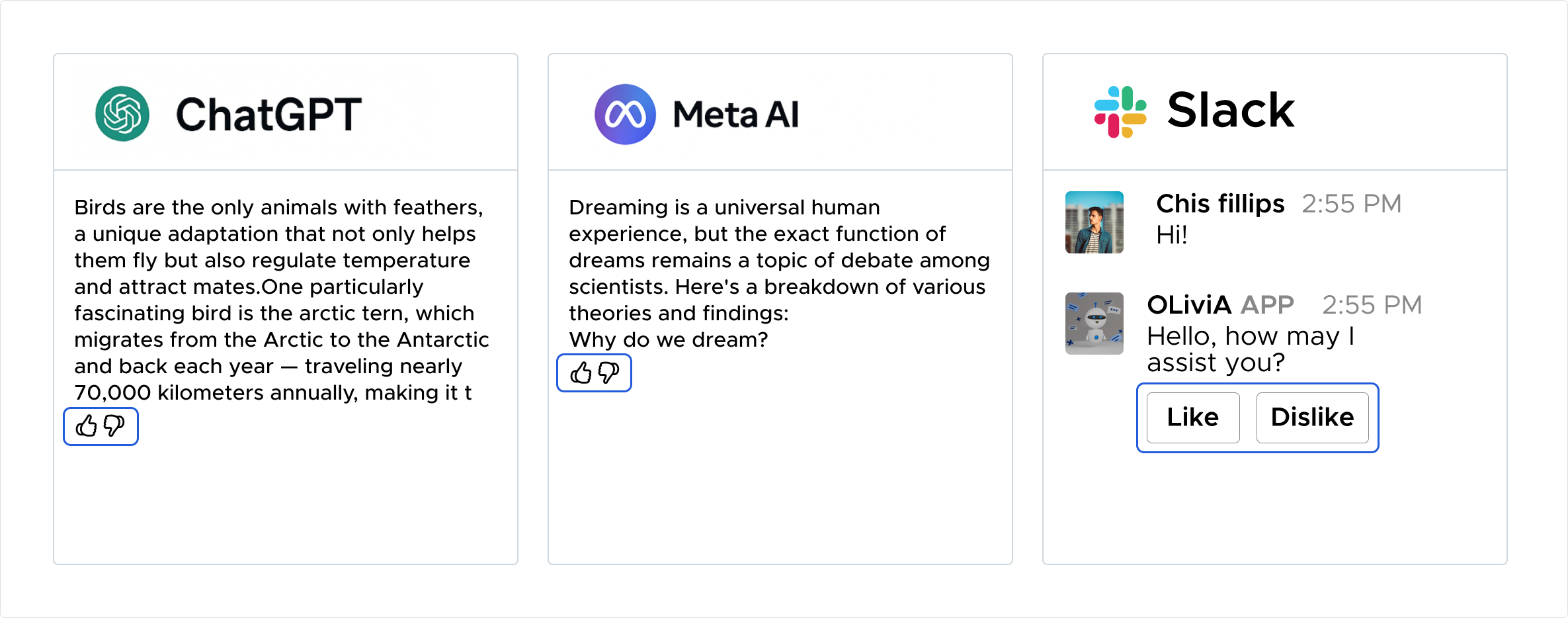Like the Meta AI dreaming response
The height and width of the screenshot is (618, 1568).
coord(581,373)
